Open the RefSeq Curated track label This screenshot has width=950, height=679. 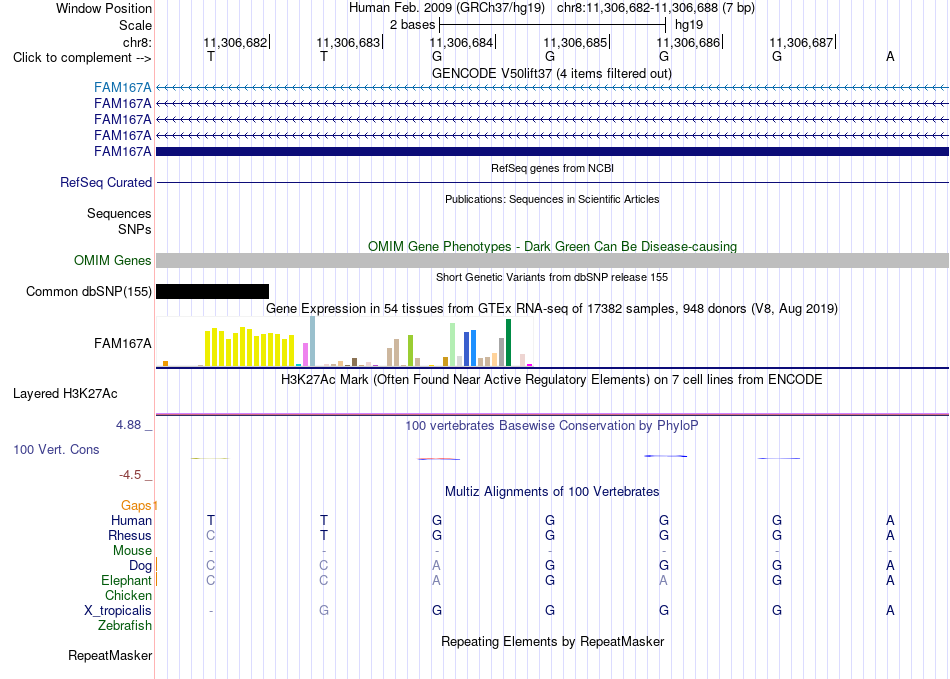pyautogui.click(x=106, y=182)
